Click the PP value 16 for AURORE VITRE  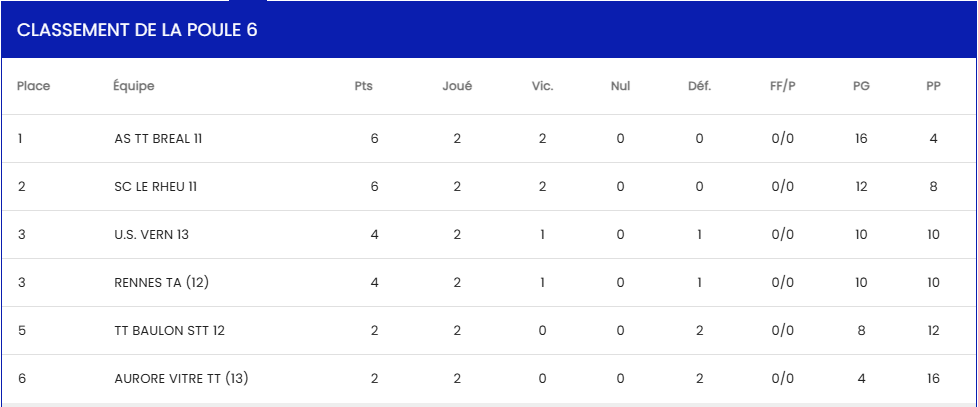[x=933, y=378]
